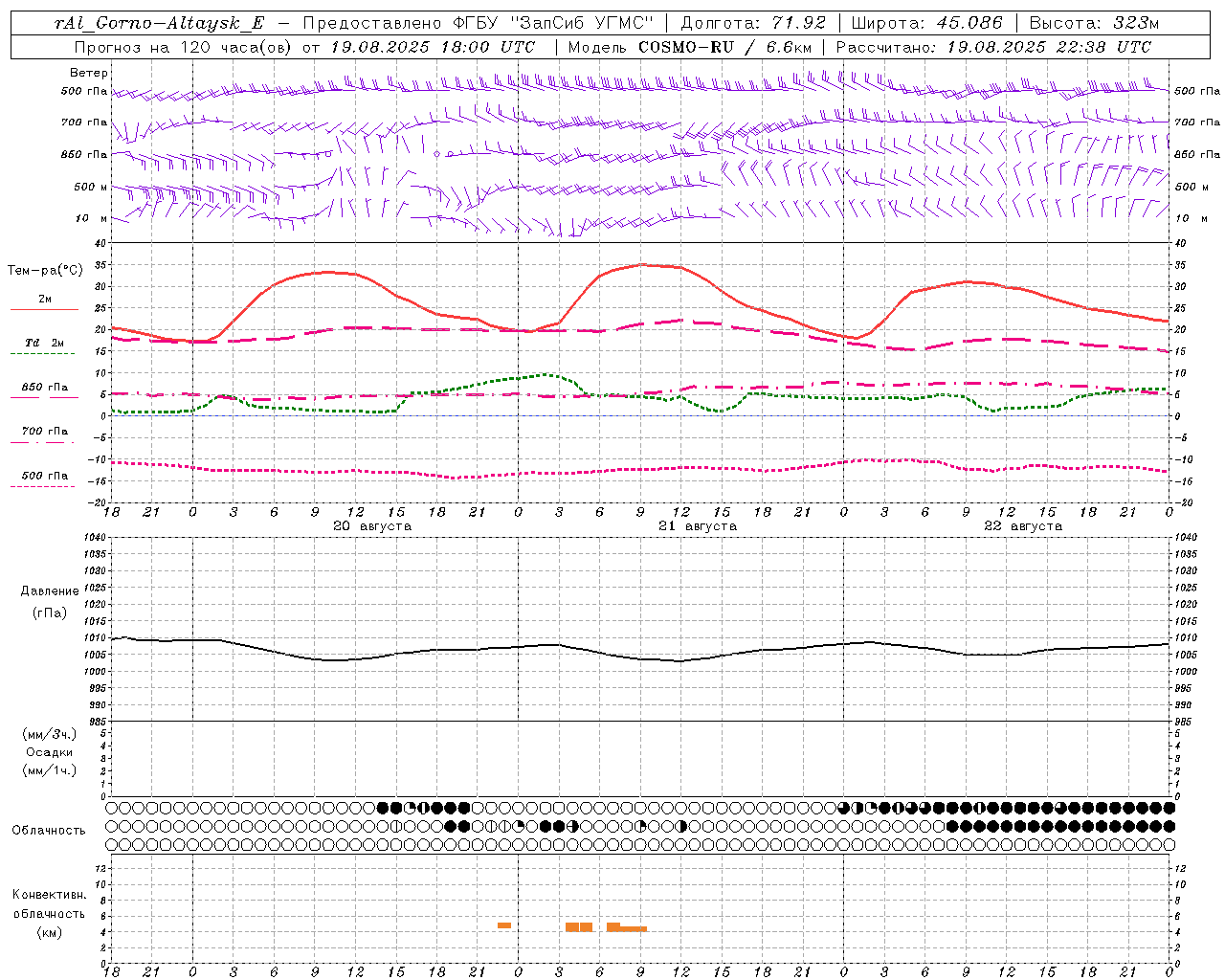This screenshot has height=980, width=1225.
Task: Click the 20 августа date label
Action: pyautogui.click(x=372, y=526)
